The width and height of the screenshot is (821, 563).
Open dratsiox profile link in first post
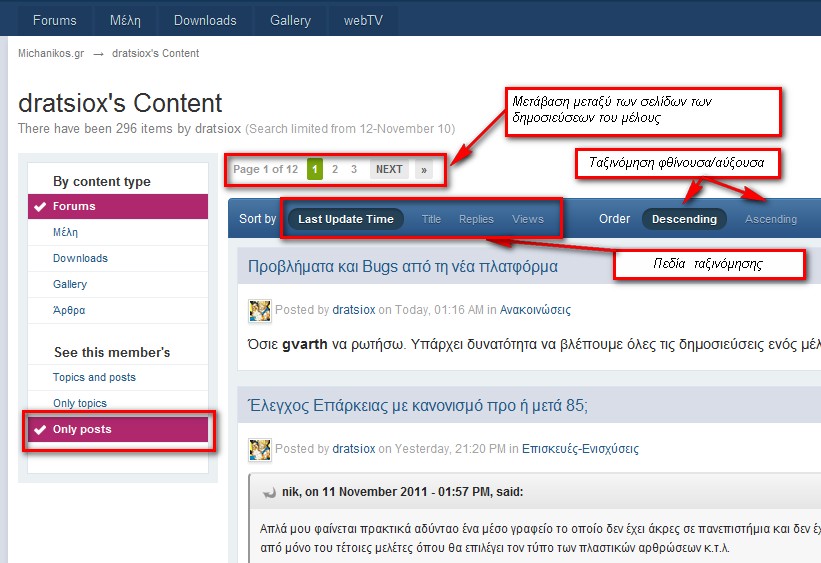(x=354, y=310)
